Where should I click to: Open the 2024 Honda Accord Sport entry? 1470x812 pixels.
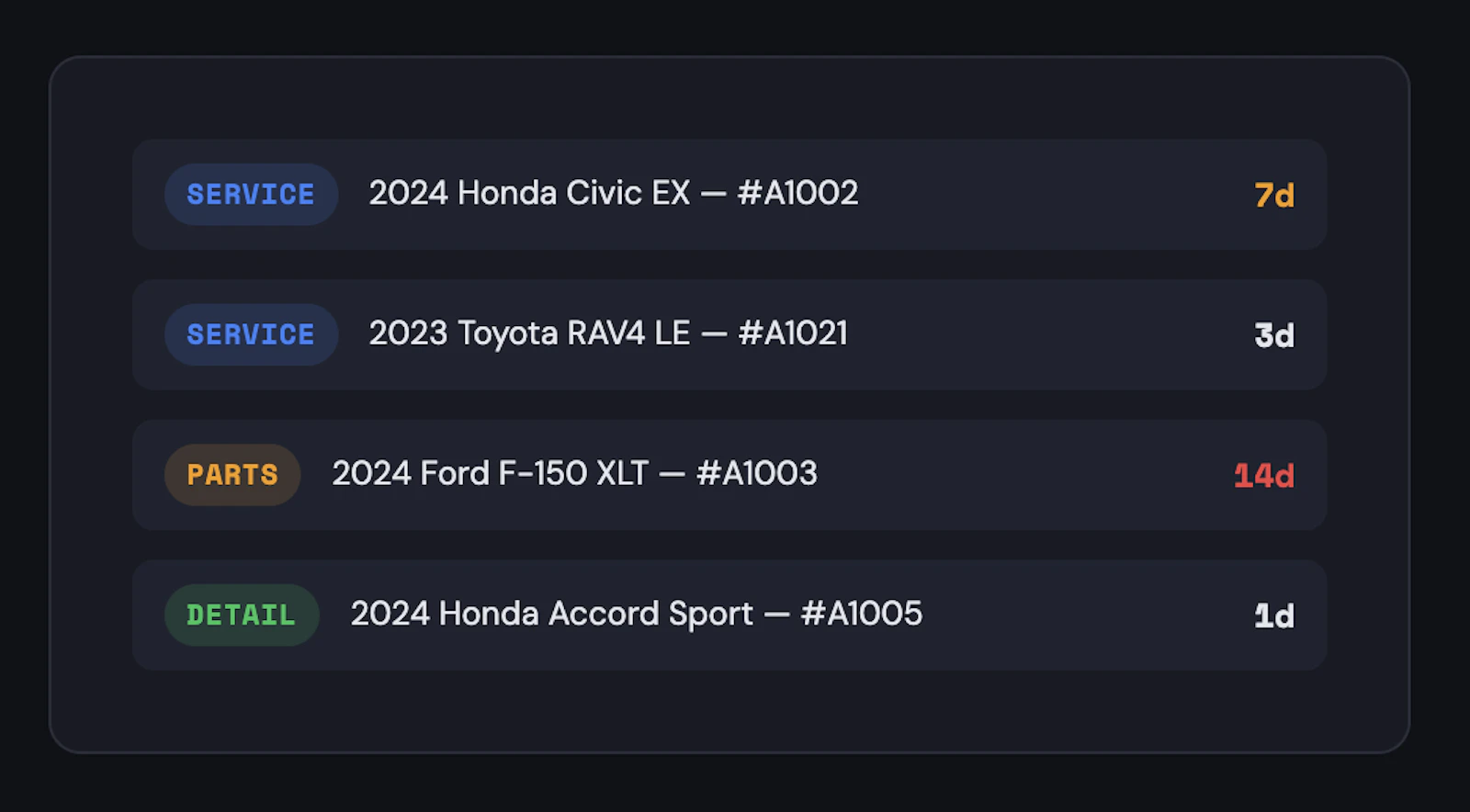click(x=551, y=614)
